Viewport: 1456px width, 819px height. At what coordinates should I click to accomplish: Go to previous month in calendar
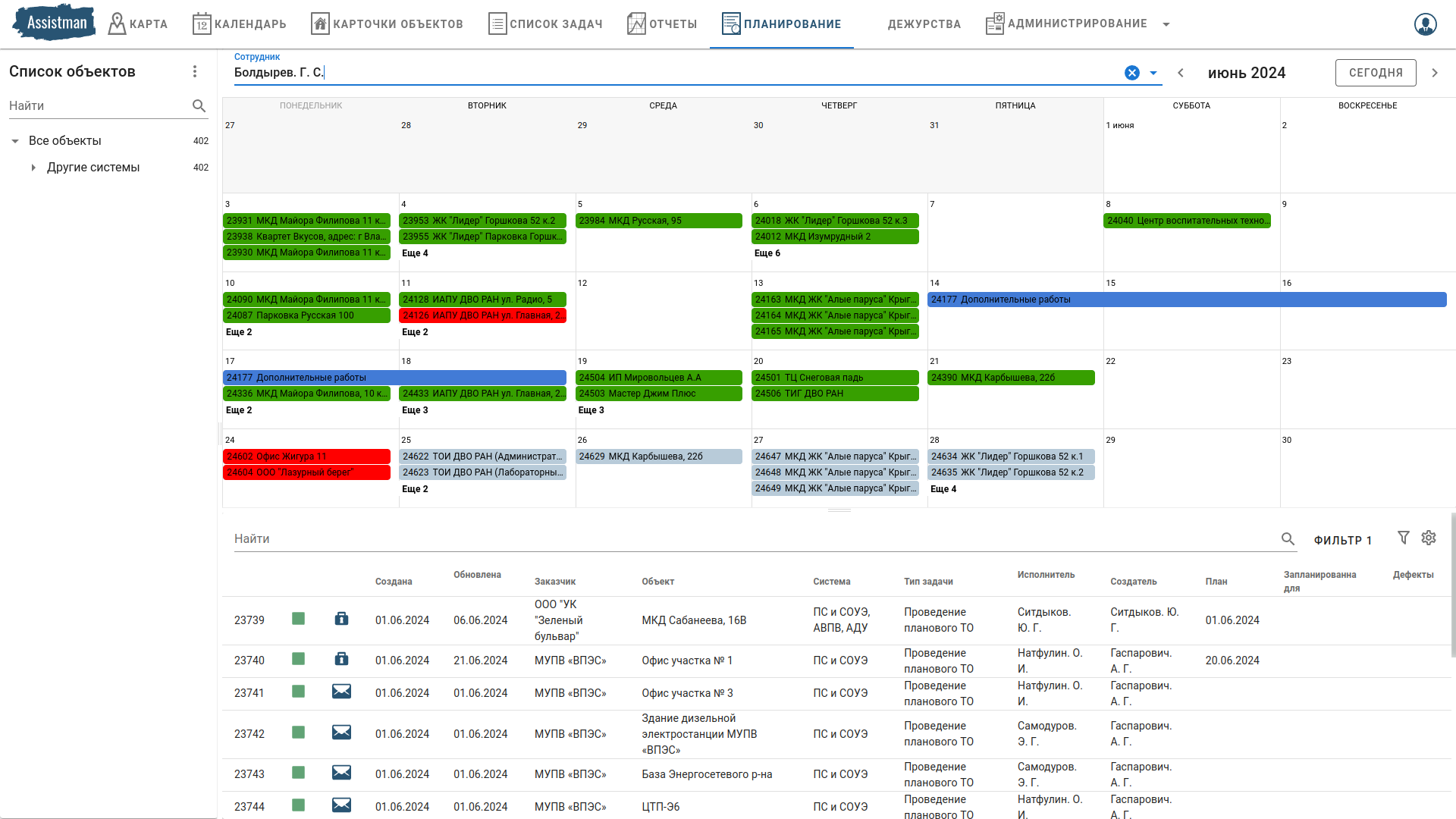[1181, 73]
